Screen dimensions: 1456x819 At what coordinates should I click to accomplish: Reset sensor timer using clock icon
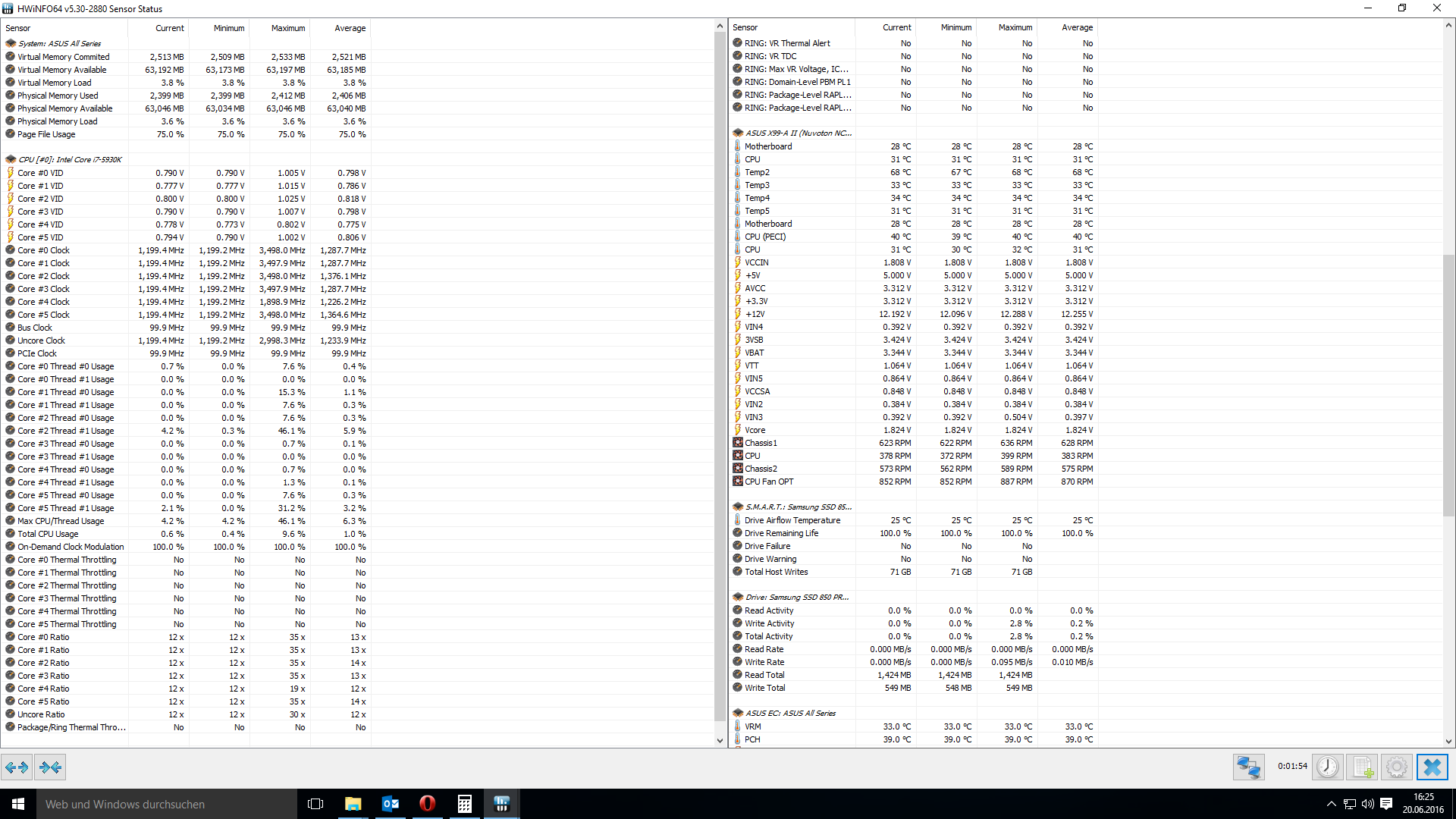point(1327,767)
